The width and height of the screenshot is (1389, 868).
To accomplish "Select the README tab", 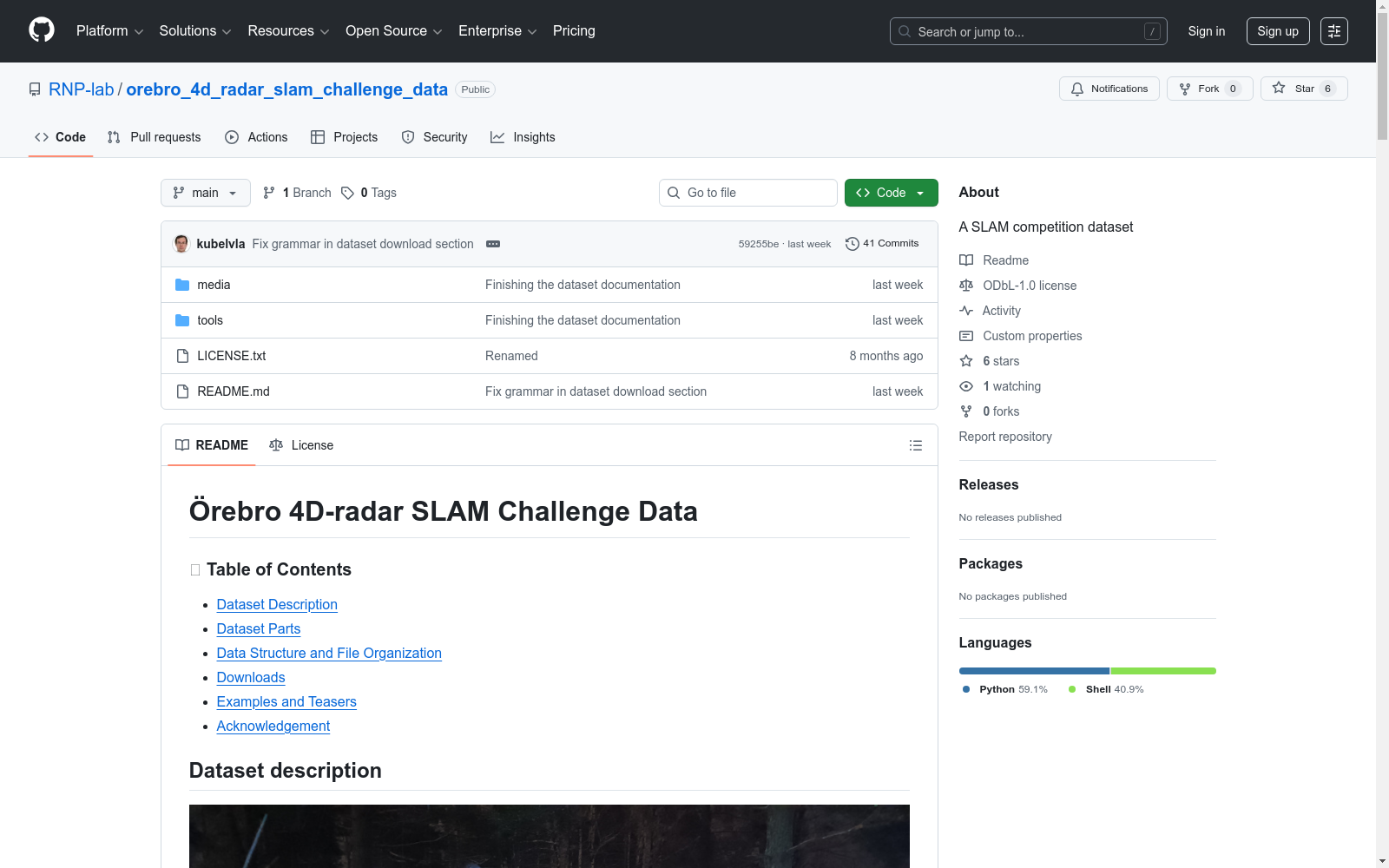I will tap(212, 445).
